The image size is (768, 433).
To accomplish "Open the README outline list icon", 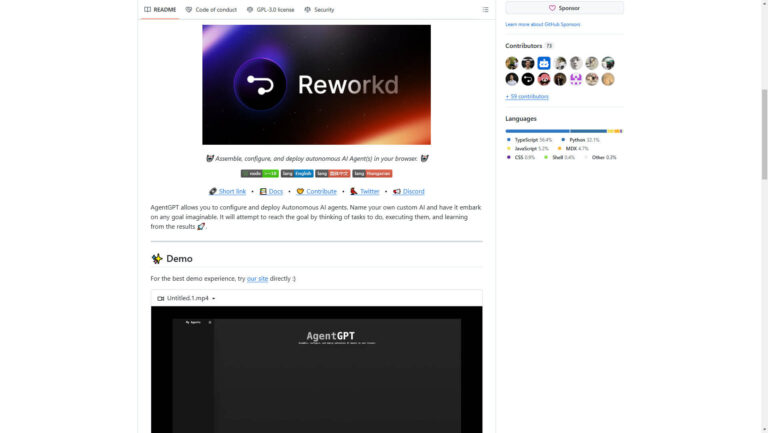I will pyautogui.click(x=485, y=9).
